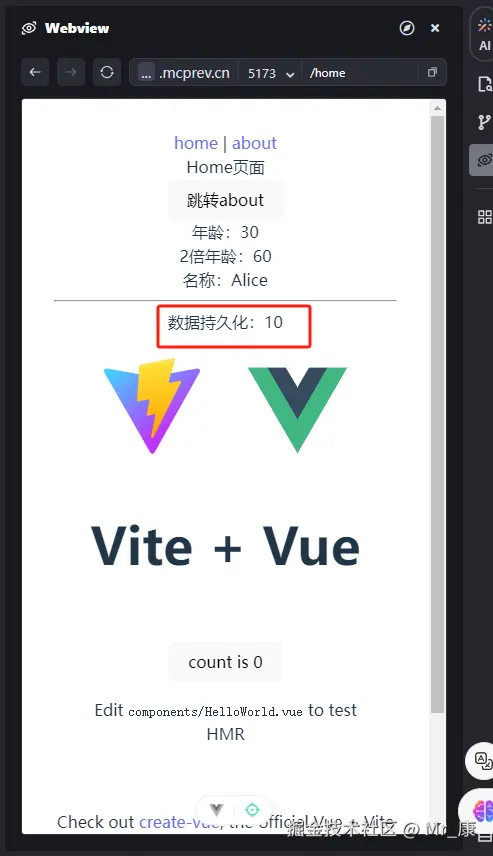Go to the home nav link
Image resolution: width=493 pixels, height=856 pixels.
195,143
